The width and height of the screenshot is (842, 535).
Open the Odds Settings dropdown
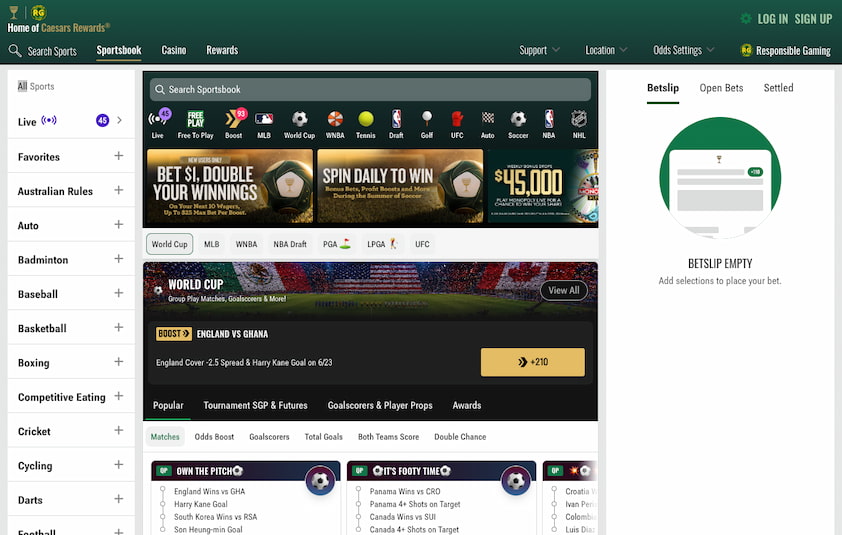684,50
